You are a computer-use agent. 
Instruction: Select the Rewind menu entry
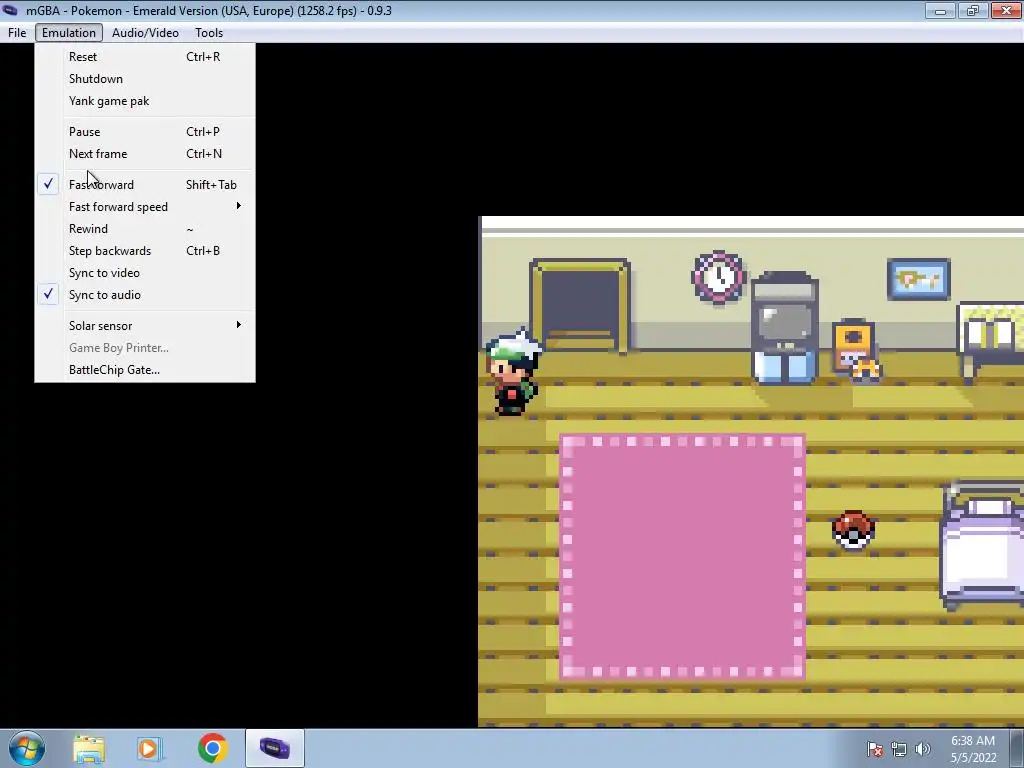[x=145, y=229]
